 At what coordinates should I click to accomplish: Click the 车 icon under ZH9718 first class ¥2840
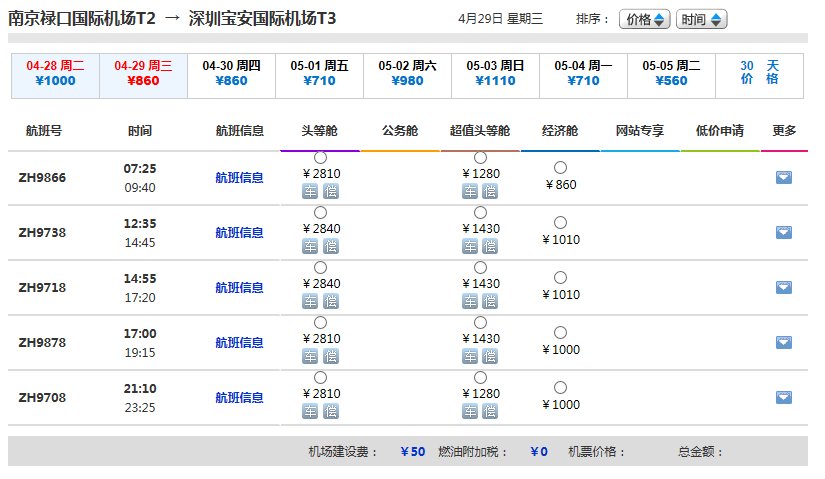click(x=310, y=302)
